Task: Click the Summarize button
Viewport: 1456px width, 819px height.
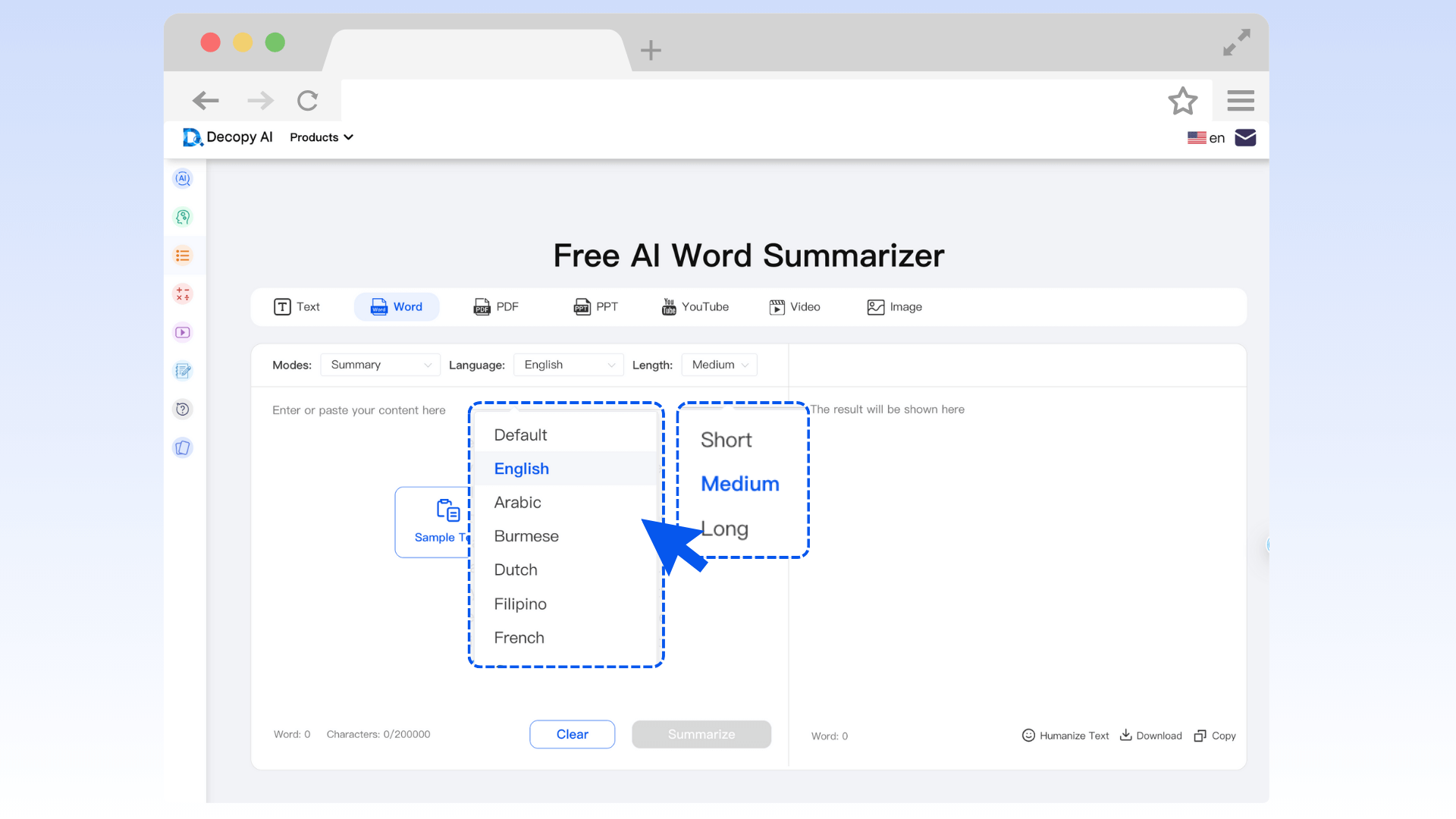Action: click(701, 734)
